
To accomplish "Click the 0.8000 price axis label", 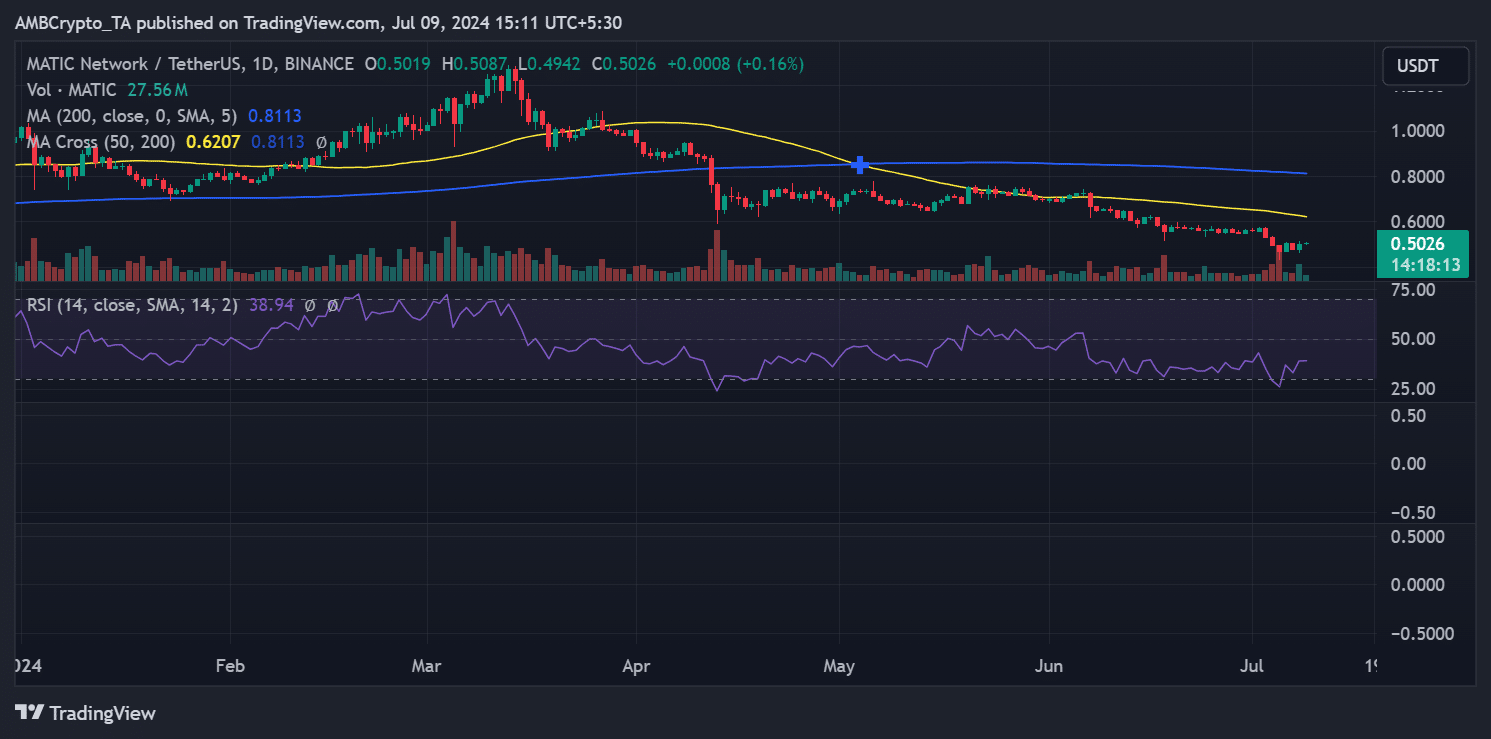I will tap(1416, 177).
